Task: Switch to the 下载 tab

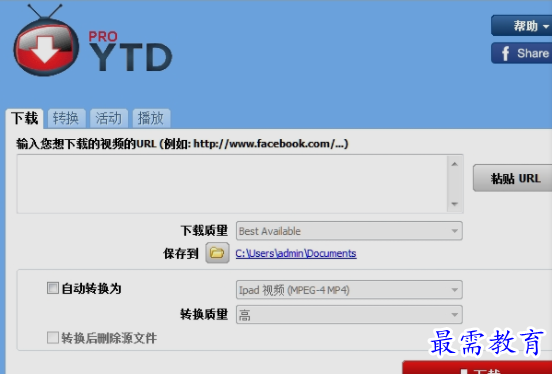Action: click(25, 118)
